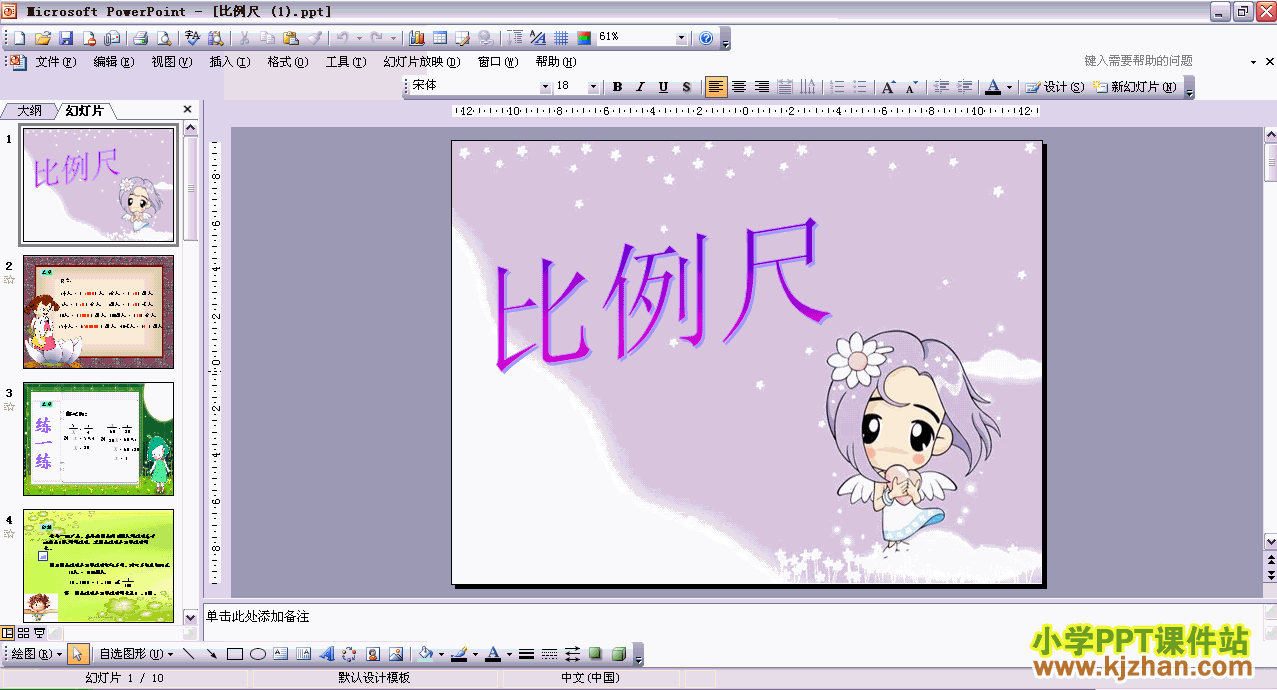Insert a diagram or organization chart
The width and height of the screenshot is (1277, 690).
tap(349, 654)
